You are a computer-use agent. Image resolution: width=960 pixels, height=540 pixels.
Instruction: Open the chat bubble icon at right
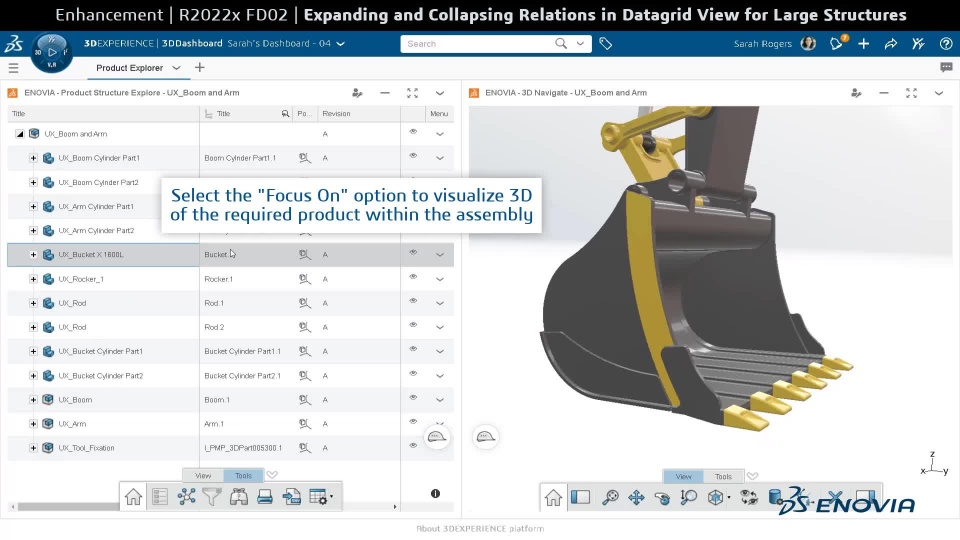(947, 67)
